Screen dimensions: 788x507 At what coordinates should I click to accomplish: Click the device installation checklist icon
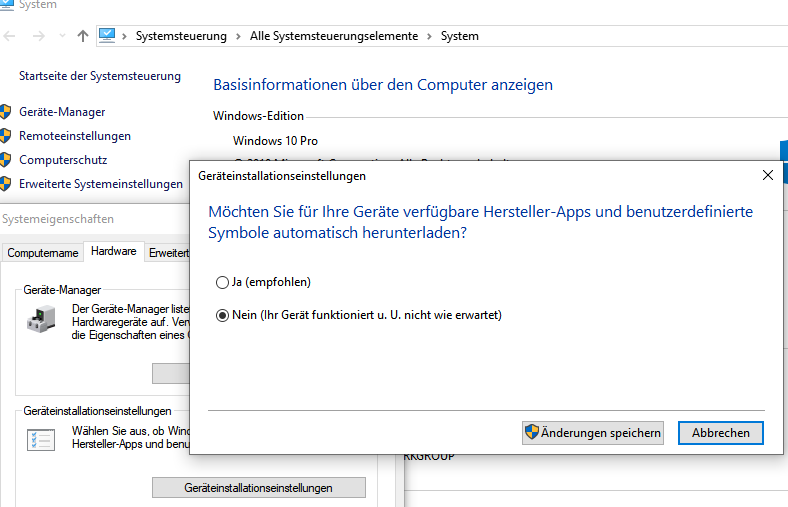coord(41,440)
